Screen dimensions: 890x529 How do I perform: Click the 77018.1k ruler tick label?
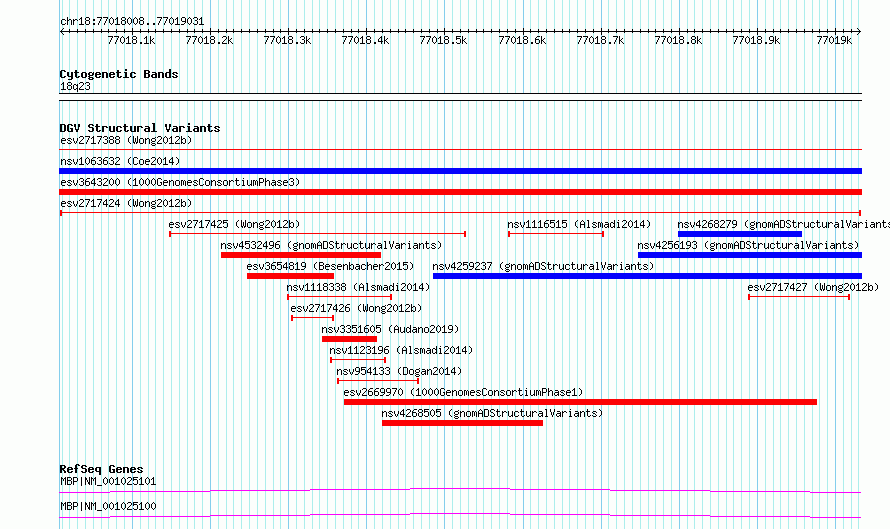(131, 40)
